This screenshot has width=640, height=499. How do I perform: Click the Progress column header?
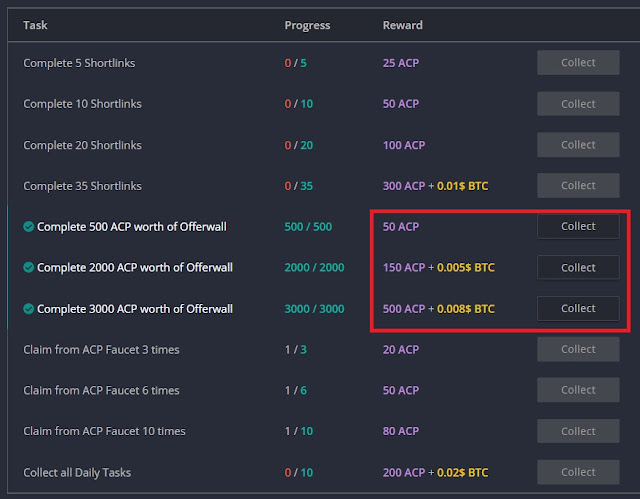(x=307, y=25)
